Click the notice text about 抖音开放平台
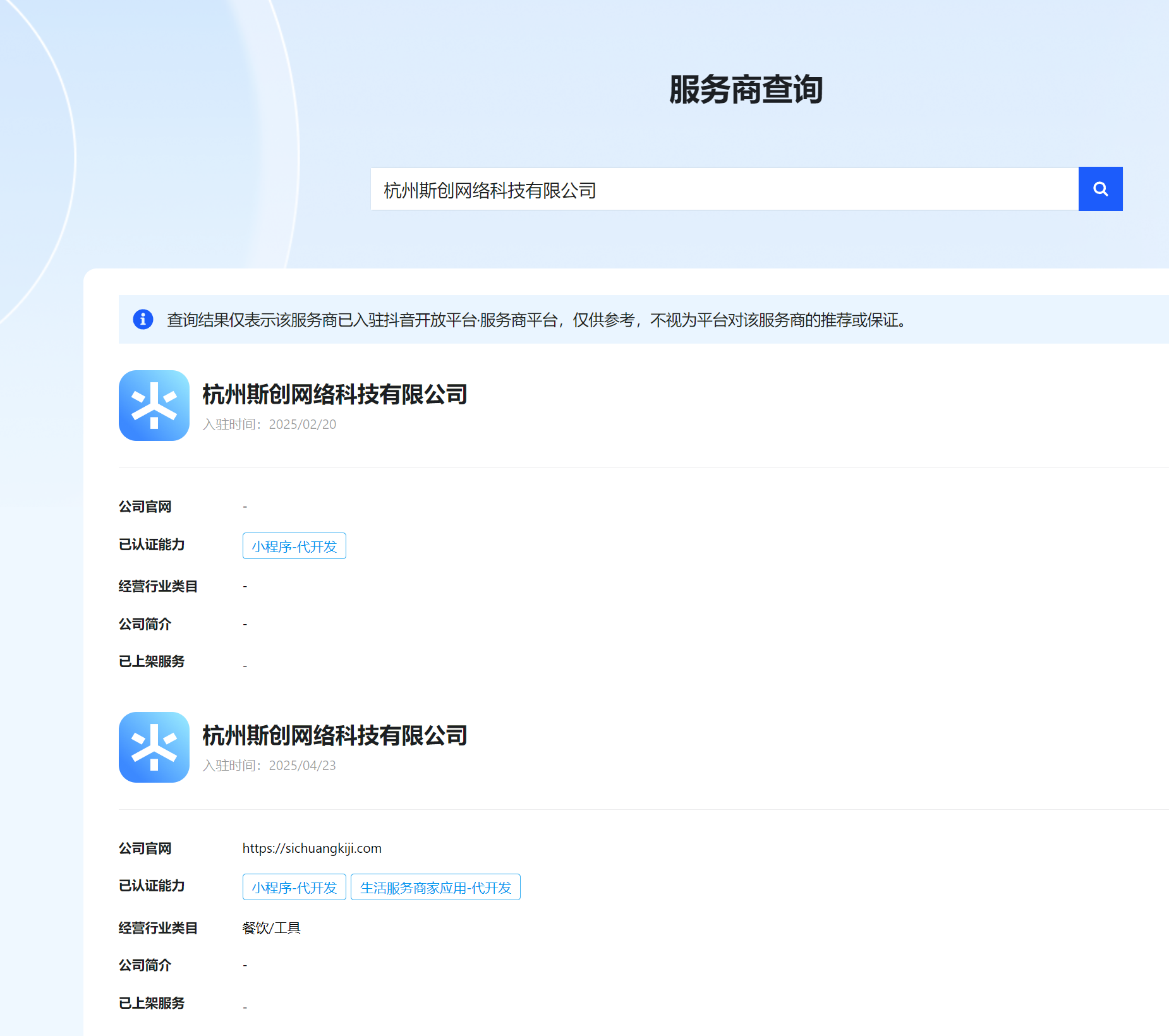Viewport: 1169px width, 1036px height. tap(537, 320)
